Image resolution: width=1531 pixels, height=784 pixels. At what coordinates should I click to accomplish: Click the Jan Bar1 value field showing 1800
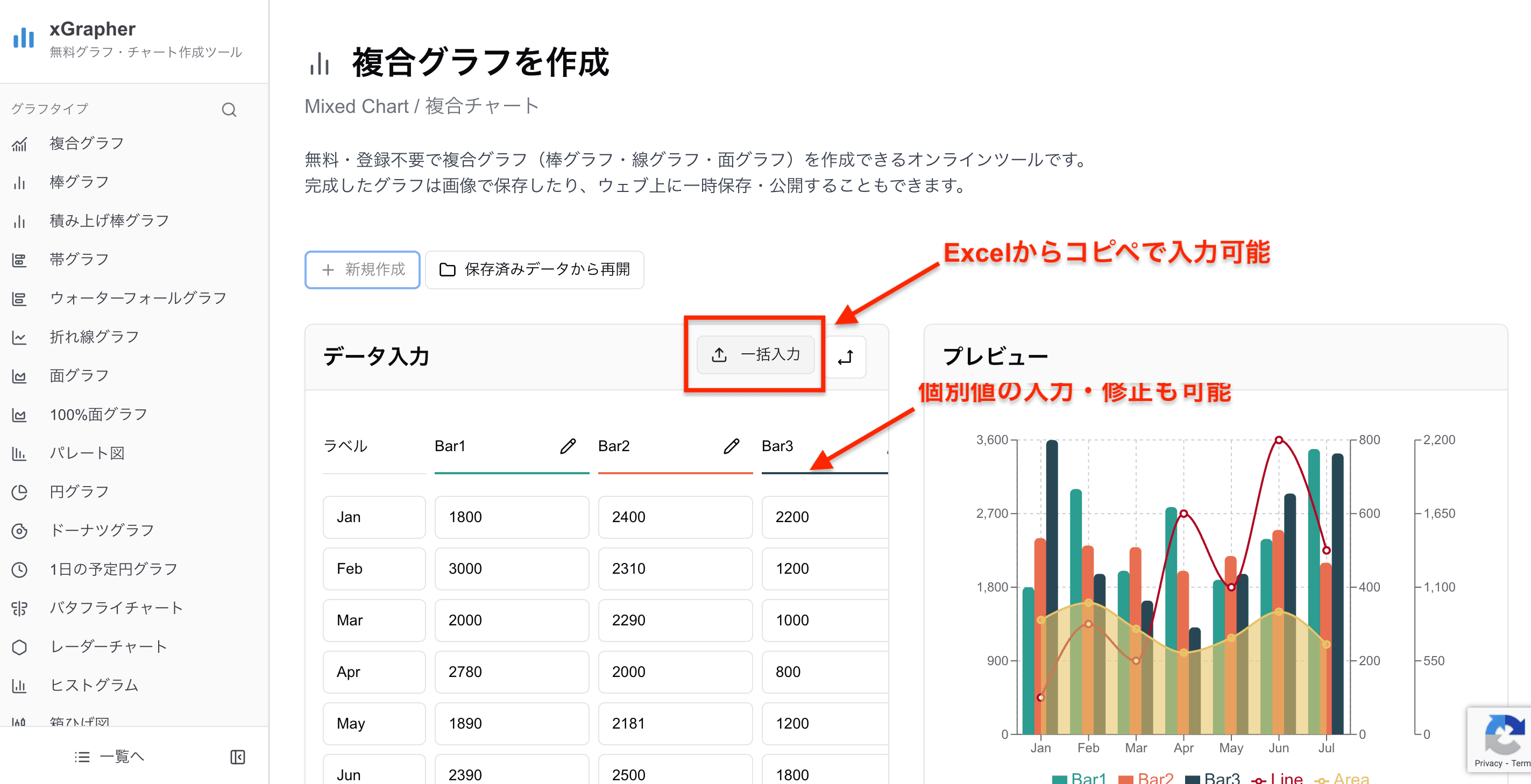512,517
